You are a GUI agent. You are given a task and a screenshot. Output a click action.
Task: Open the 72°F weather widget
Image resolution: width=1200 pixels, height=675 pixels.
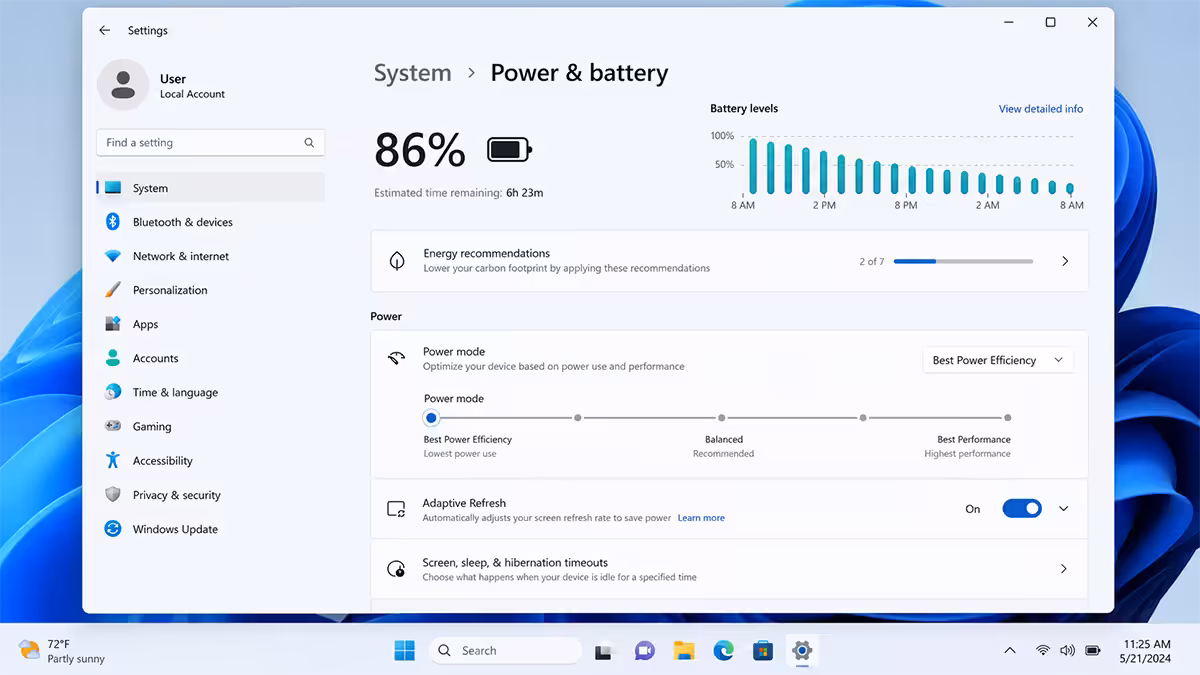(x=62, y=651)
